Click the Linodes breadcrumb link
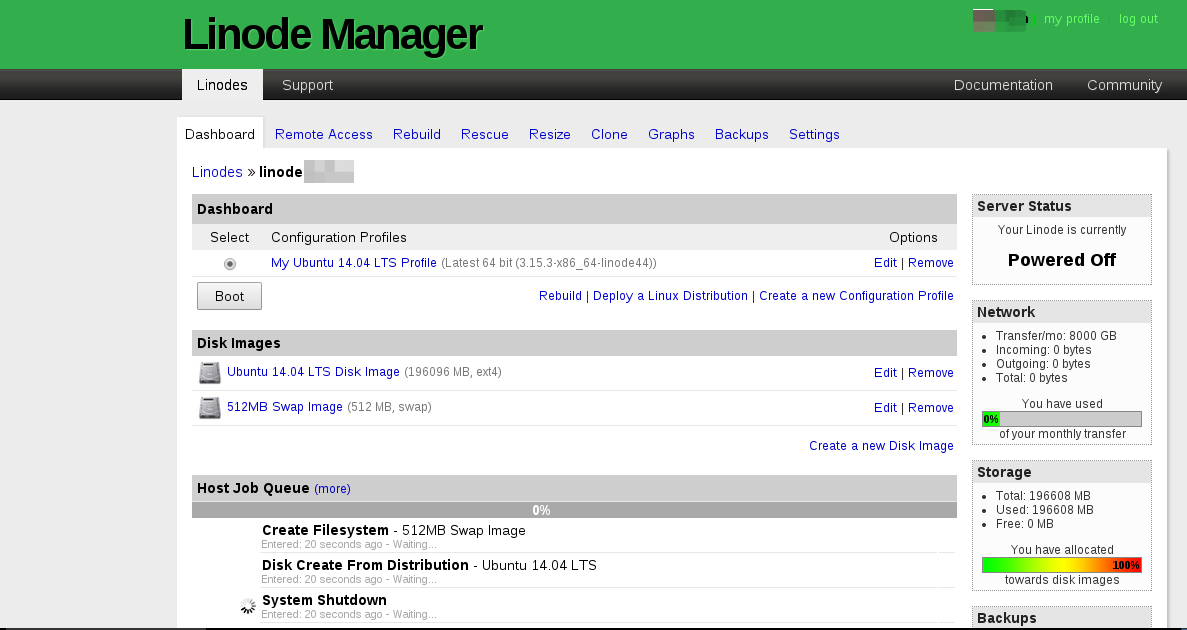The height and width of the screenshot is (630, 1187). (217, 172)
